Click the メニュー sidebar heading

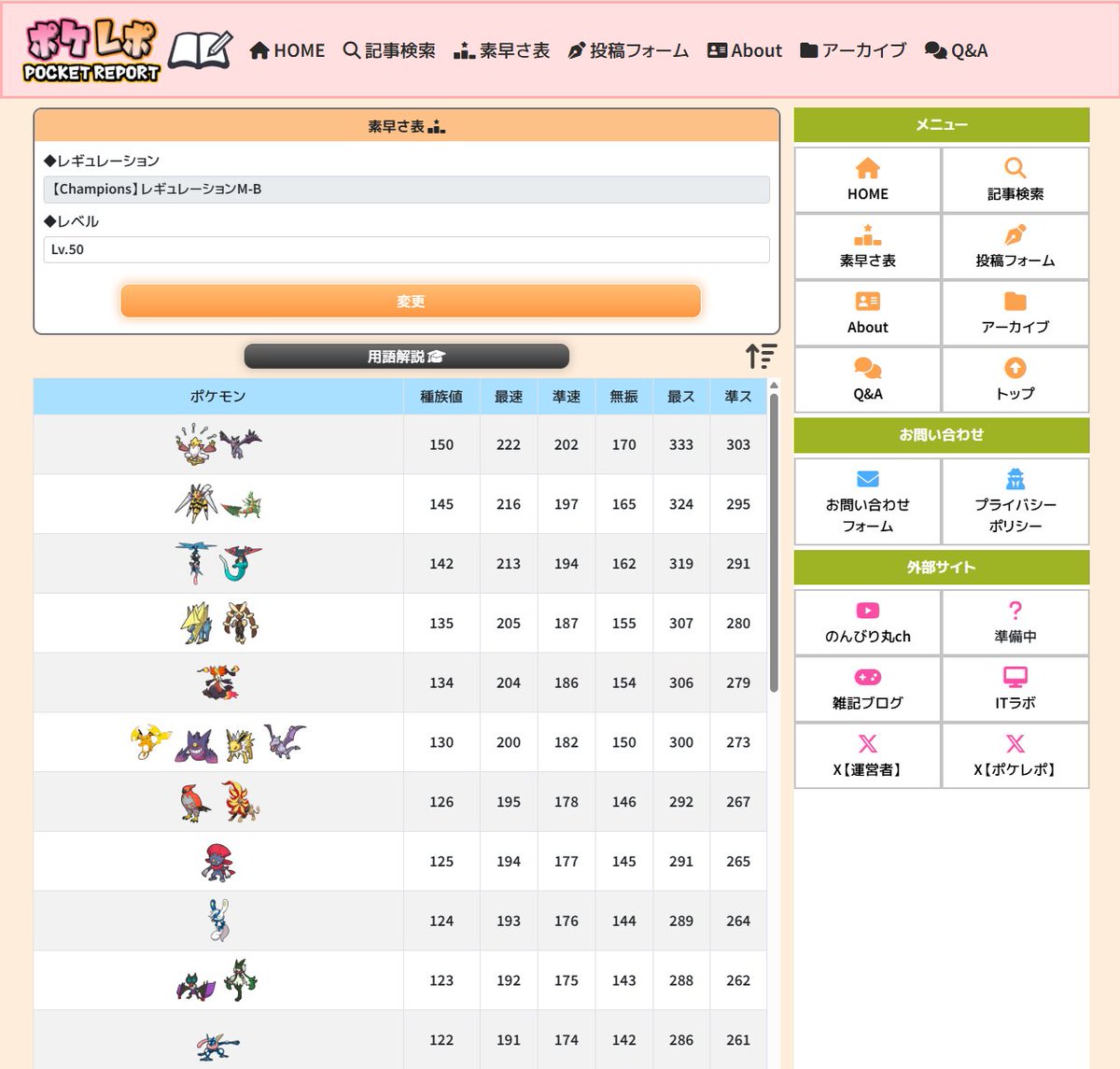pos(942,125)
